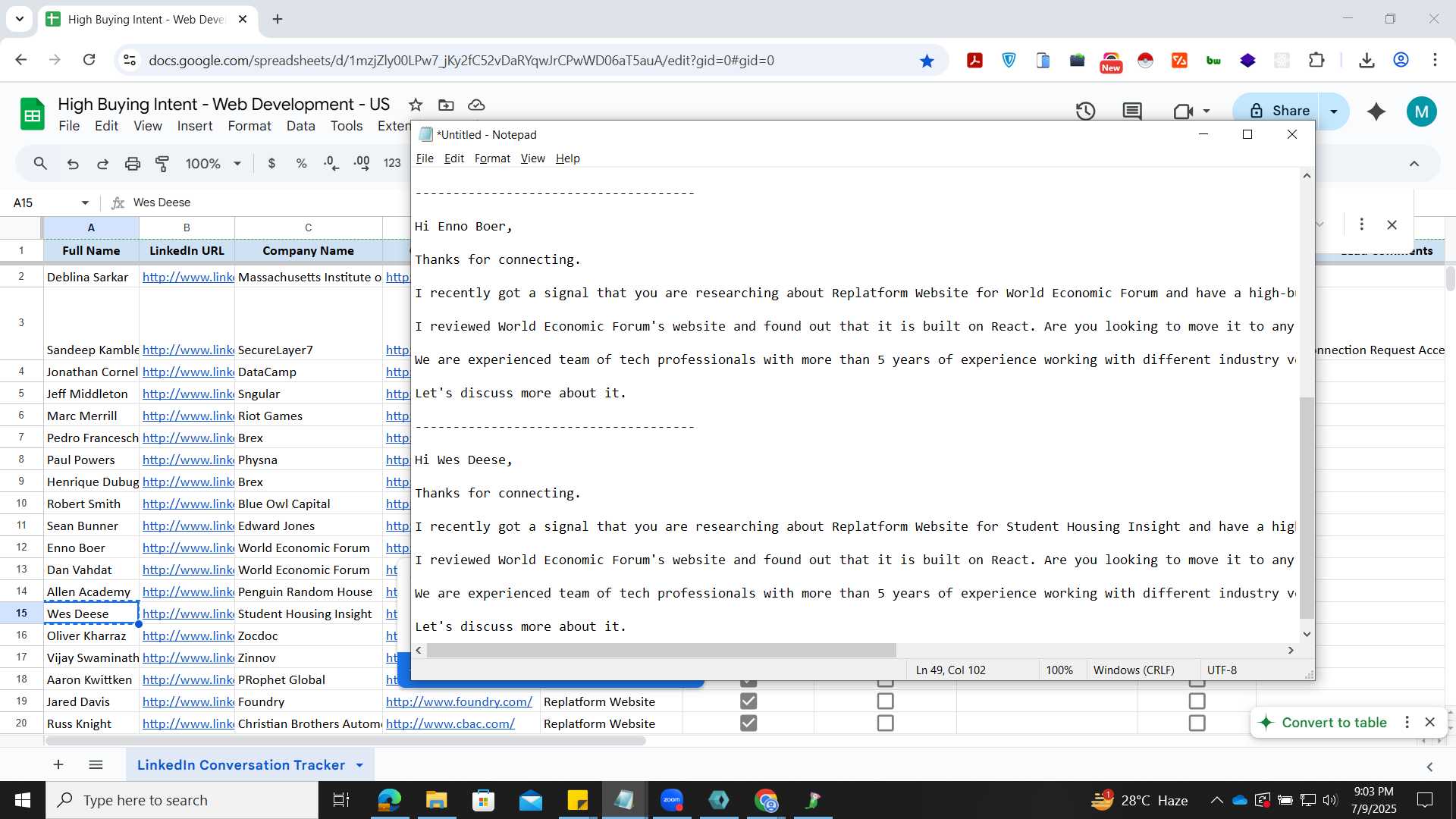This screenshot has height=819, width=1456.
Task: Open the Adobe Acrobat extension icon
Action: click(x=974, y=61)
